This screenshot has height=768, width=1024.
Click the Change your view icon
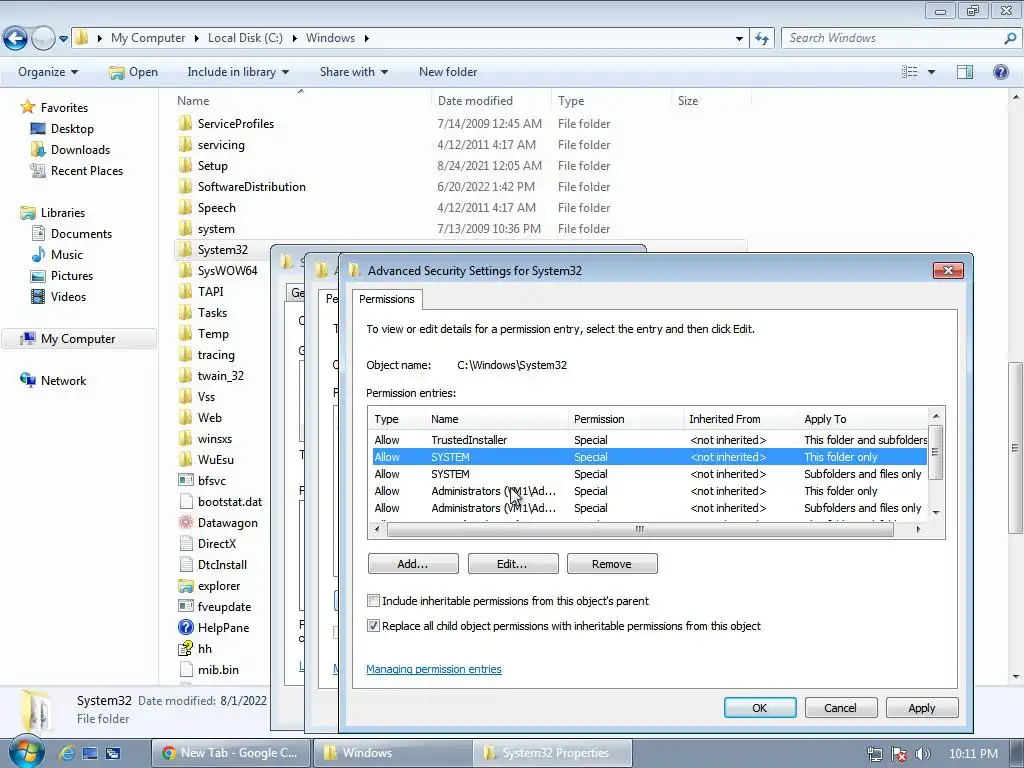pos(909,72)
